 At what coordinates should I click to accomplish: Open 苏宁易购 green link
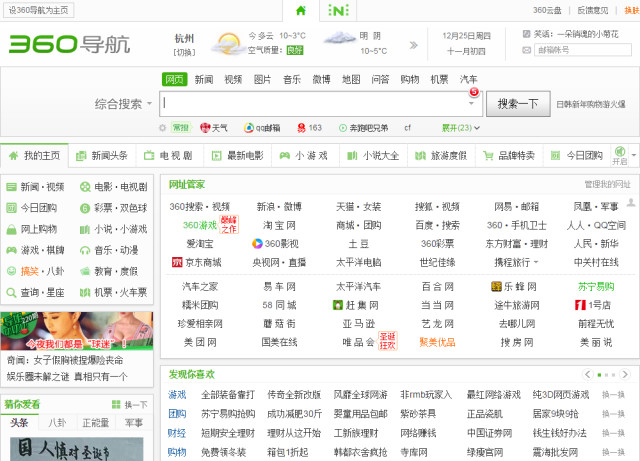point(596,287)
